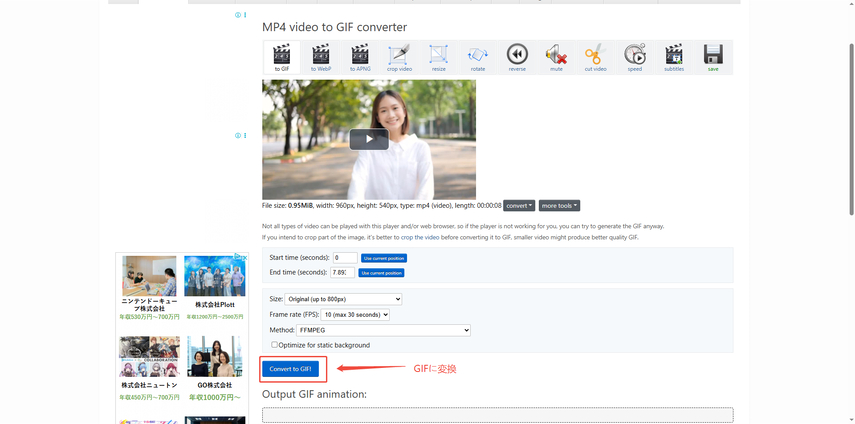The image size is (855, 424).
Task: Select the crop video tool
Action: [399, 57]
